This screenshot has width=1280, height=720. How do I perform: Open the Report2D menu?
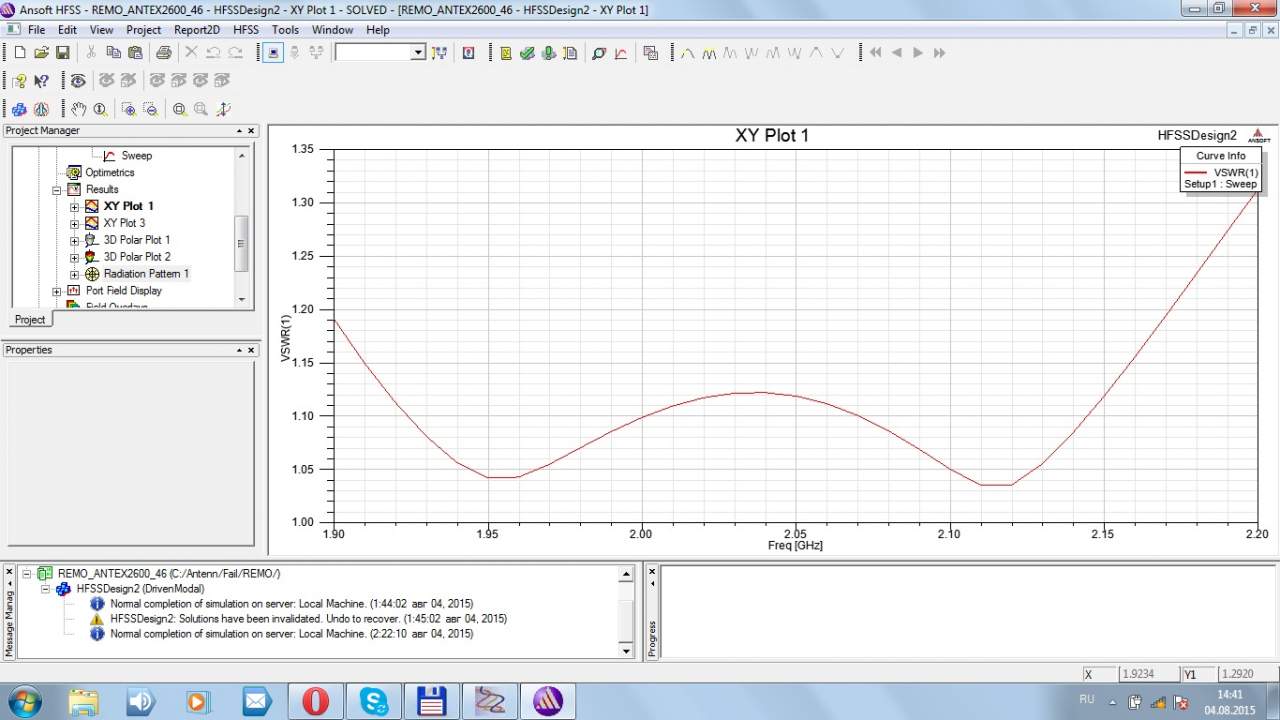tap(196, 30)
